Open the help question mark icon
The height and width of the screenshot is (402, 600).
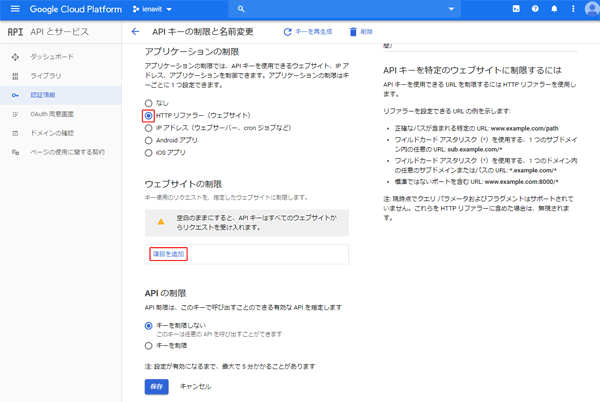(x=535, y=9)
